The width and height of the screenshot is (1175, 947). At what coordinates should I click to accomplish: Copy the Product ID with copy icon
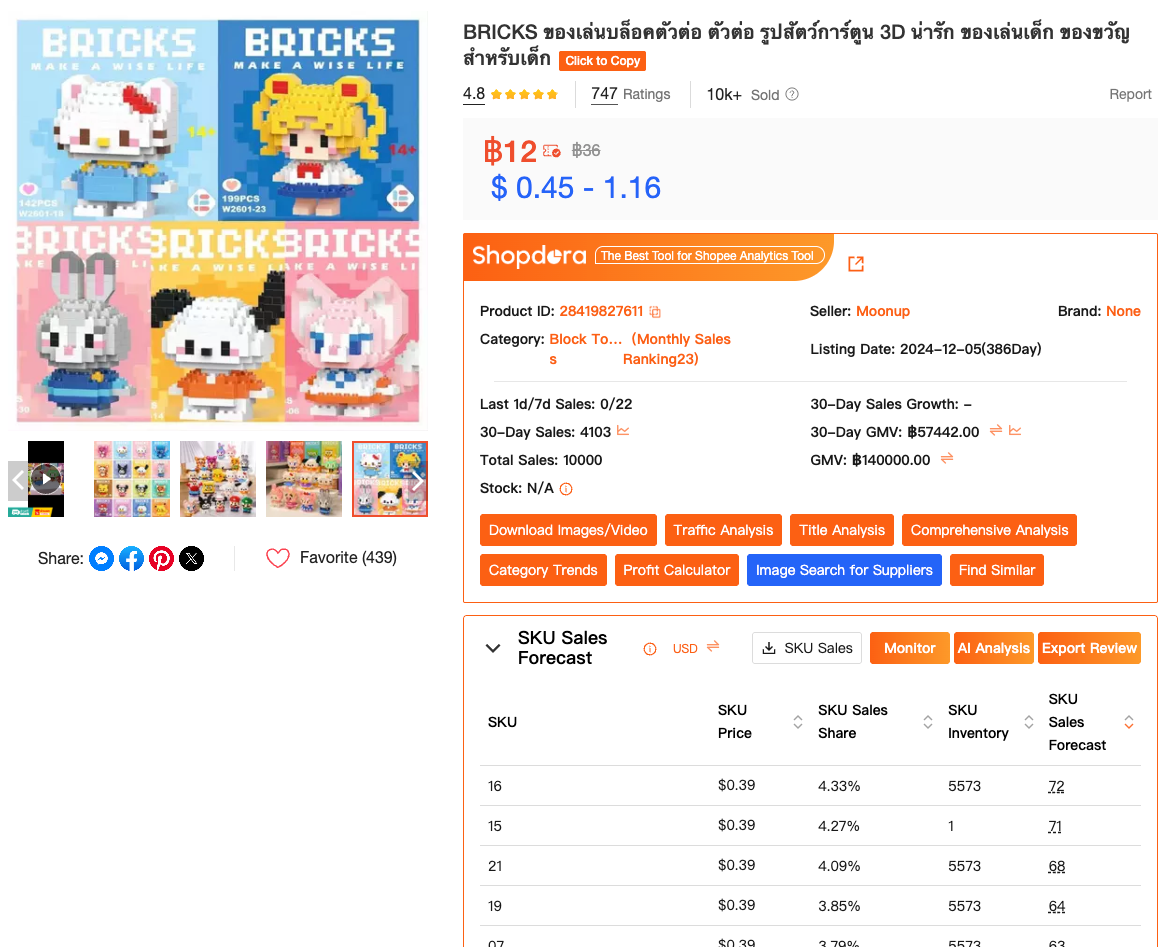(x=655, y=312)
